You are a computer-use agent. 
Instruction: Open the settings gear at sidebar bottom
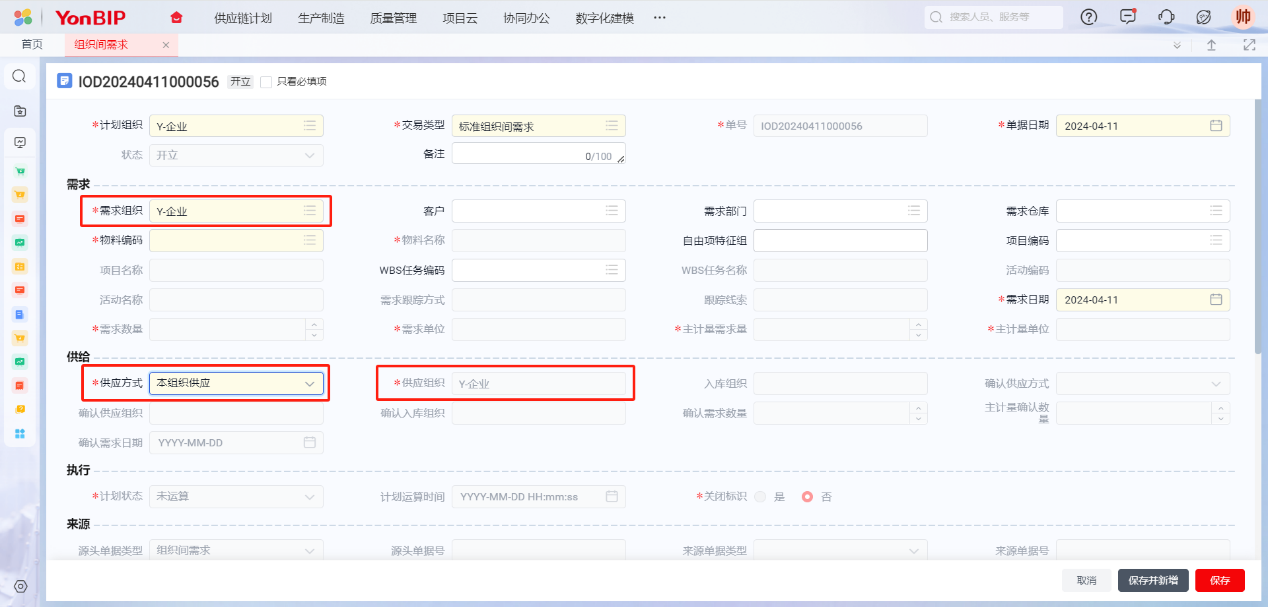(20, 586)
